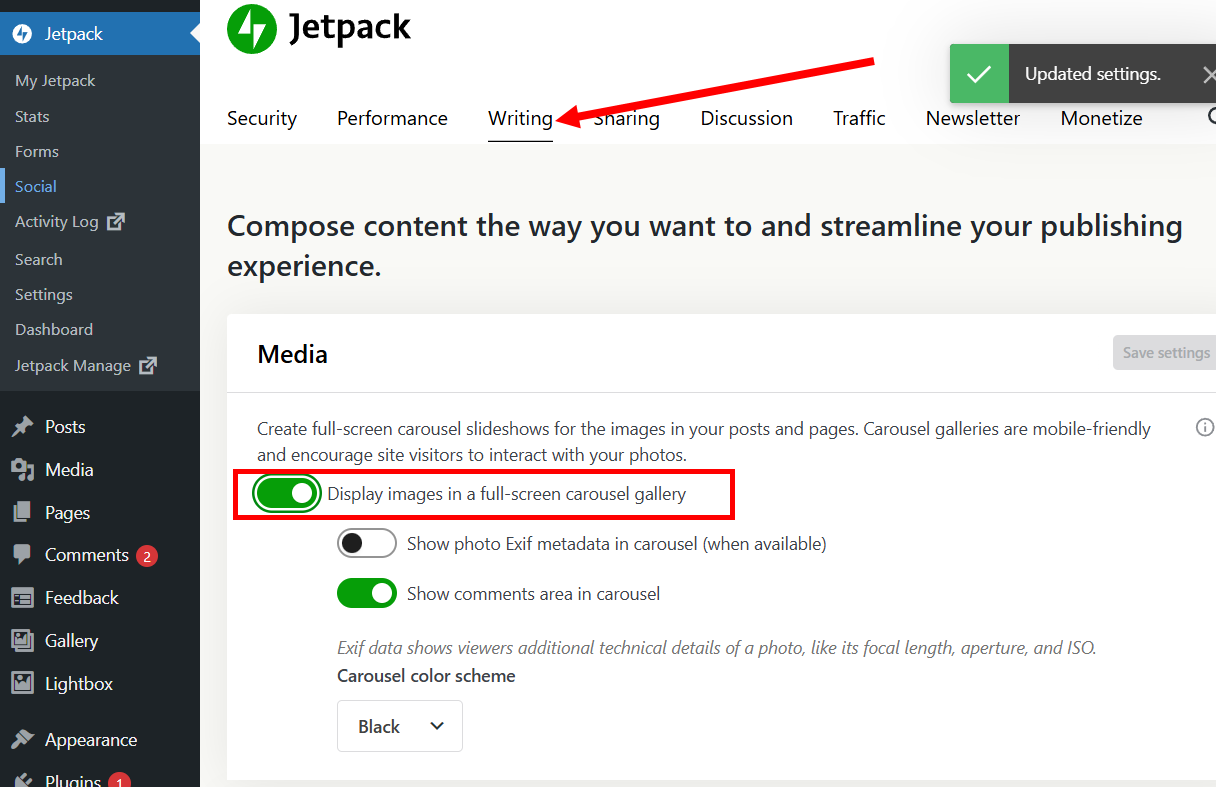Open the Newsletter tab
This screenshot has width=1216, height=787.
tap(973, 118)
